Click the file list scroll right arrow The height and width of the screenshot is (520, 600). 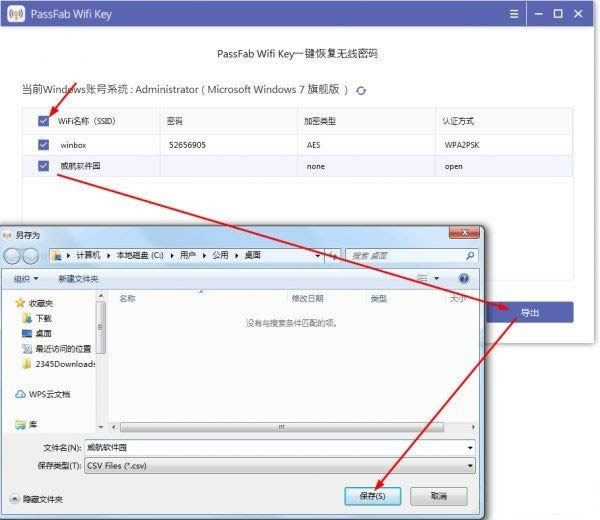point(473,427)
